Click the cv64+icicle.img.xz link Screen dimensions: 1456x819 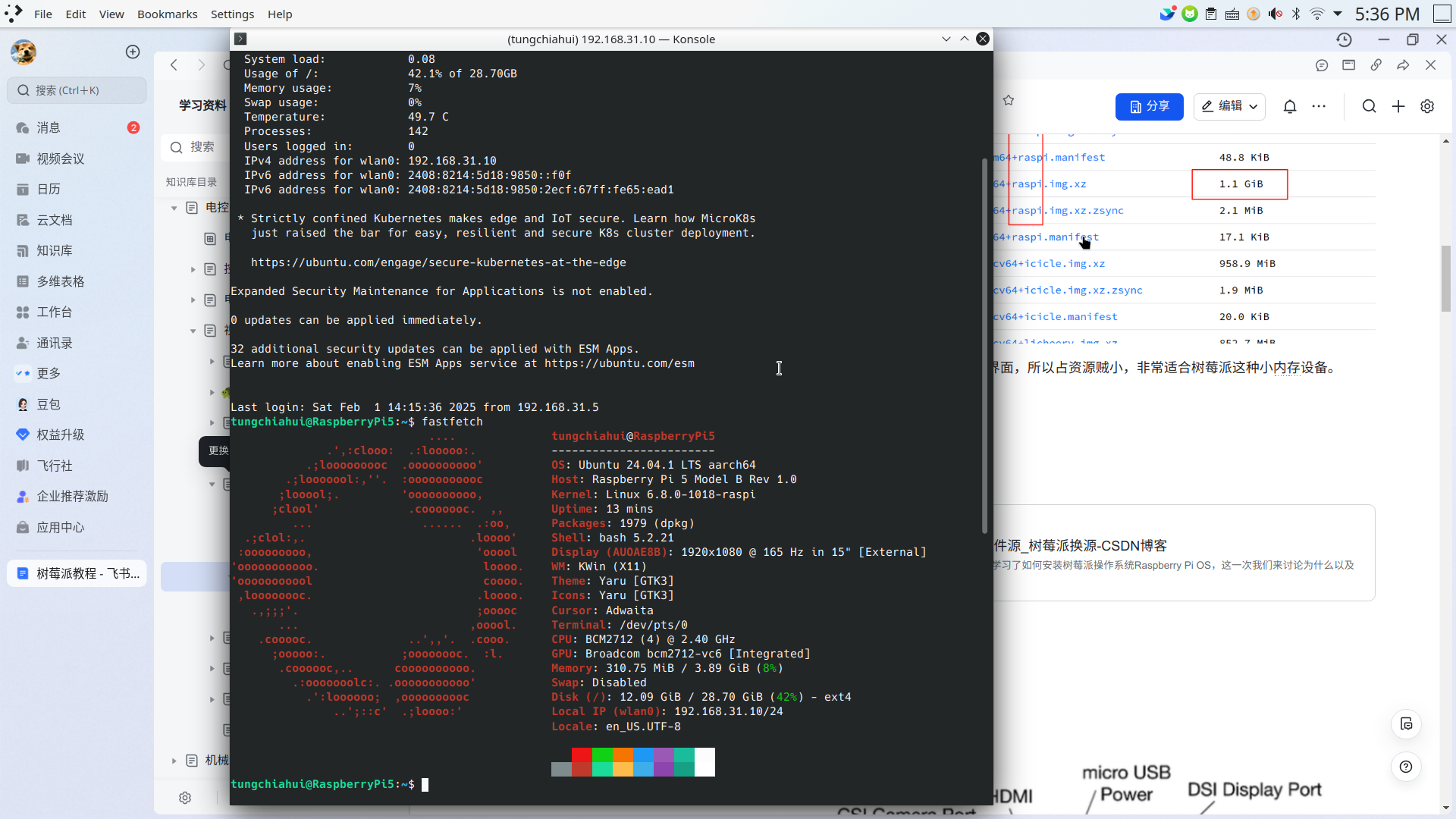point(1049,264)
